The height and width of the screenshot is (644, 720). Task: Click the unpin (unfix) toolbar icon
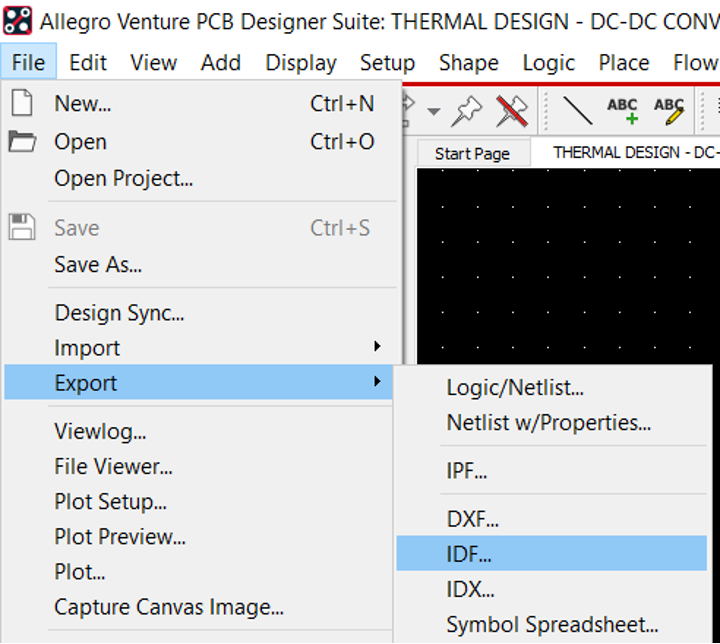[x=512, y=110]
